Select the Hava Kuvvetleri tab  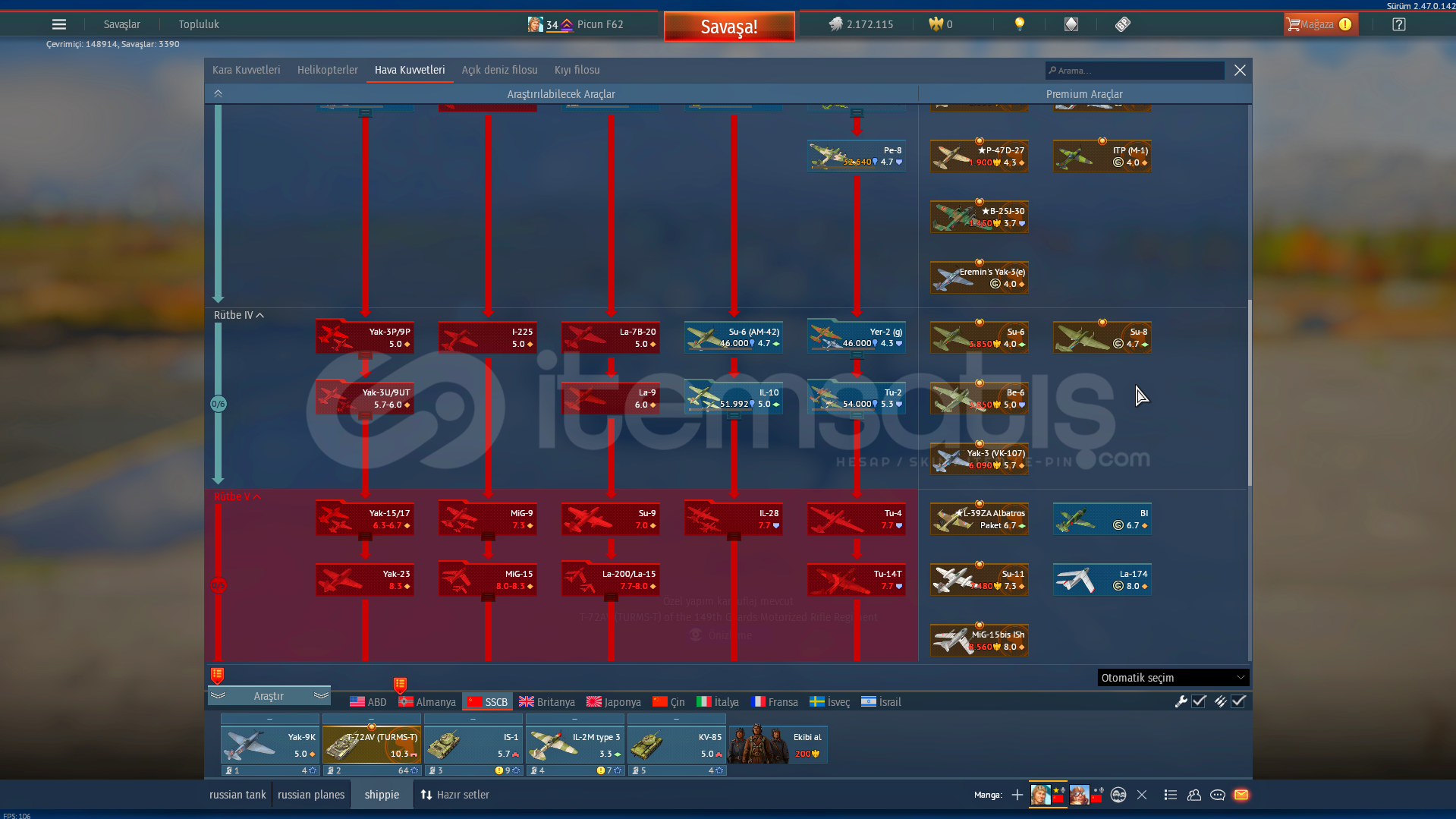[410, 70]
